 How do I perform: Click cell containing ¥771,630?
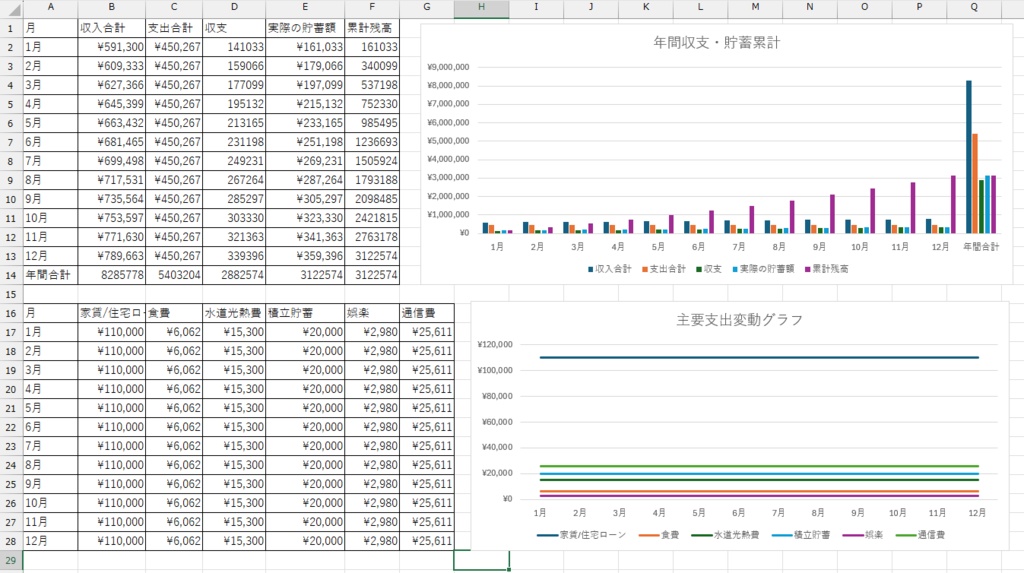coord(112,237)
